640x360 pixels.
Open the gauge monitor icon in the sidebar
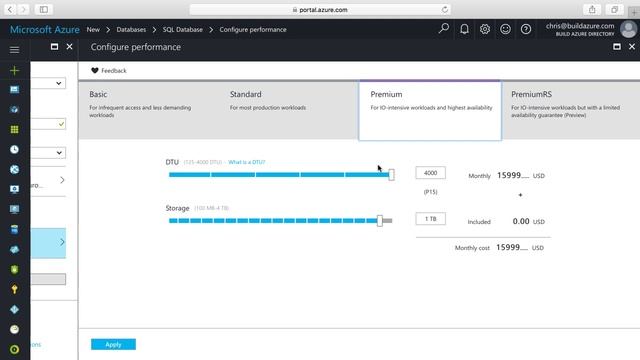[14, 329]
